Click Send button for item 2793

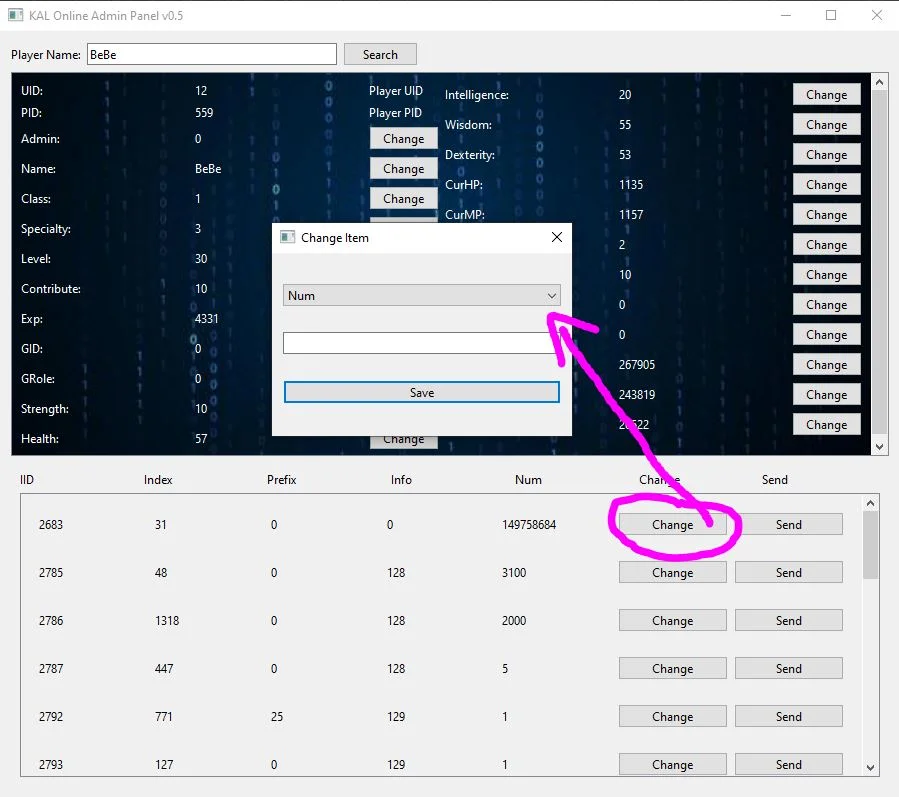788,764
